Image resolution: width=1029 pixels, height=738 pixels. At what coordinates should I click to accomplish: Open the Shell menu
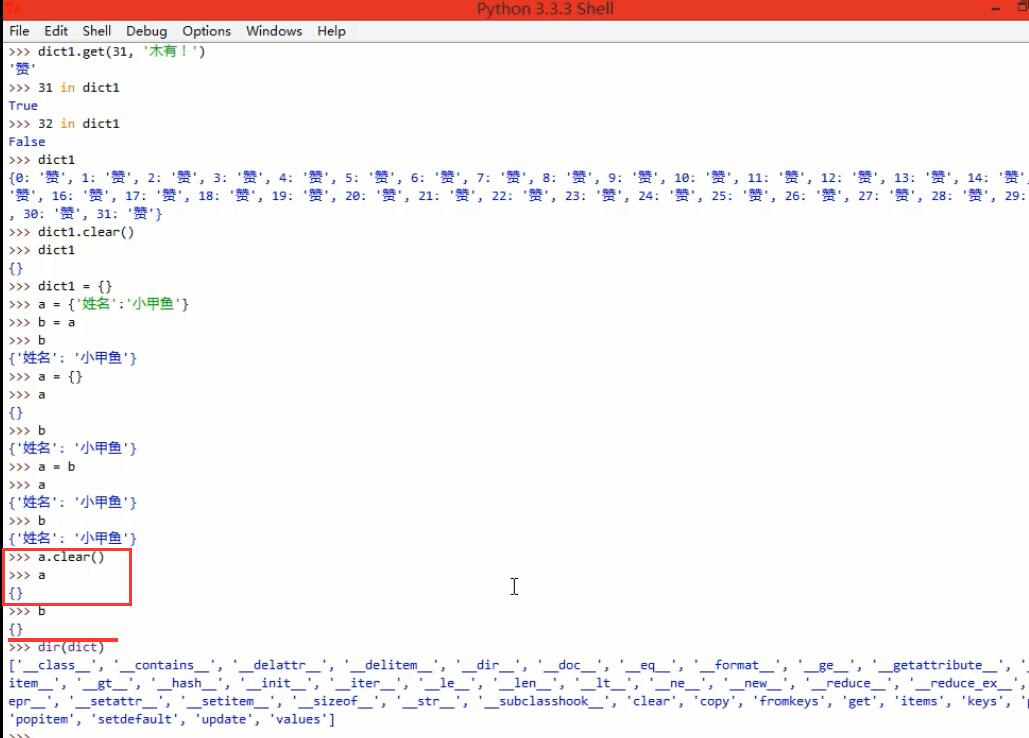[97, 31]
